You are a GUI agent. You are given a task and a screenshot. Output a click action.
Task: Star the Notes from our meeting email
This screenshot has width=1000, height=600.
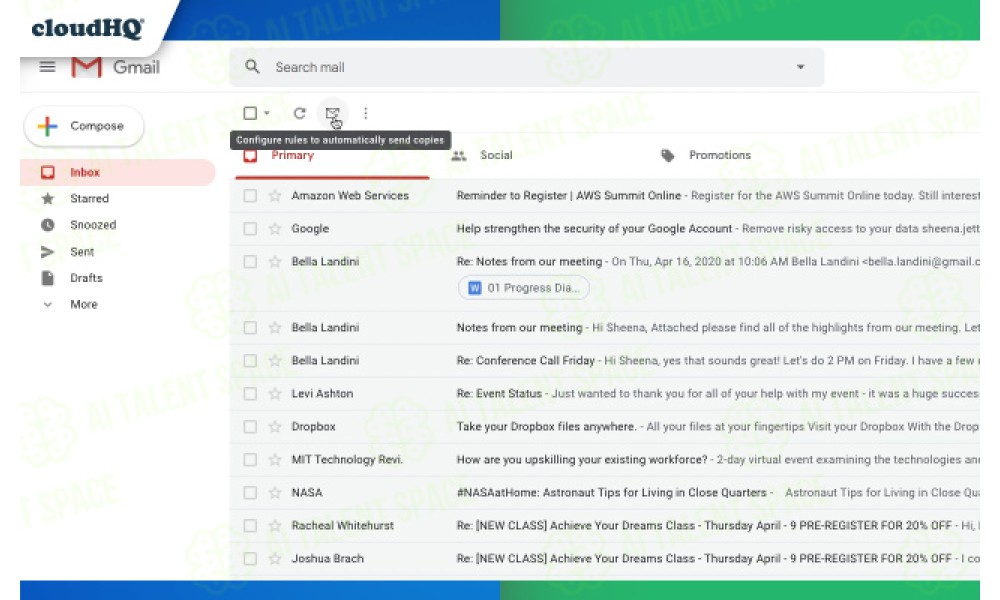click(275, 328)
